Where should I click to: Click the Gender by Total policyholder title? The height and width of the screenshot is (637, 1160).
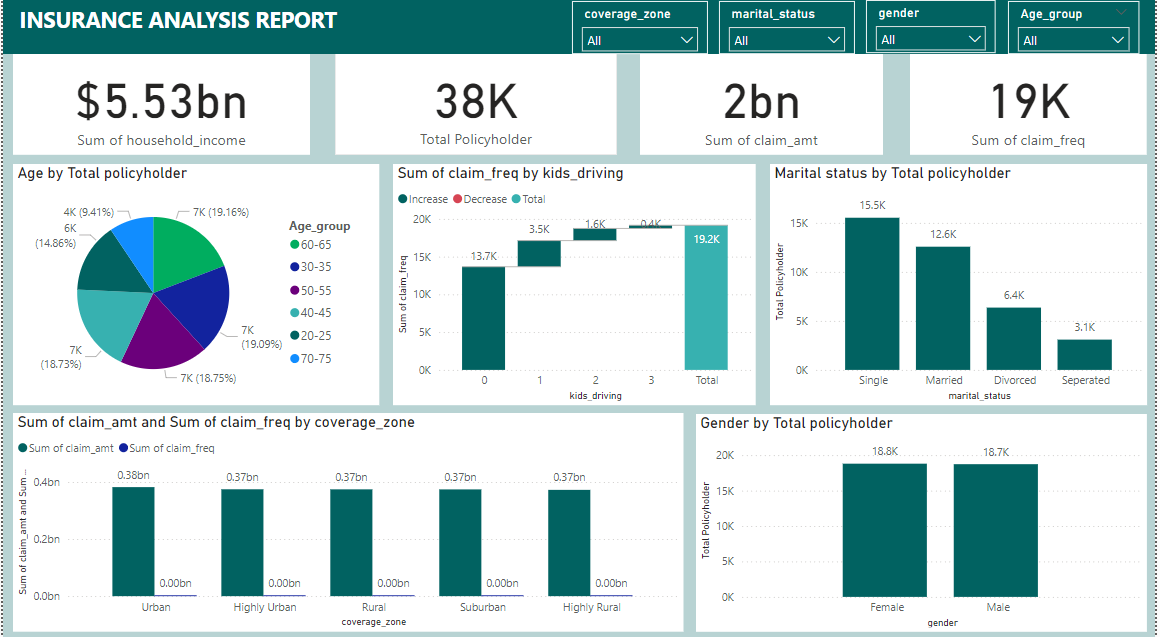pos(796,423)
